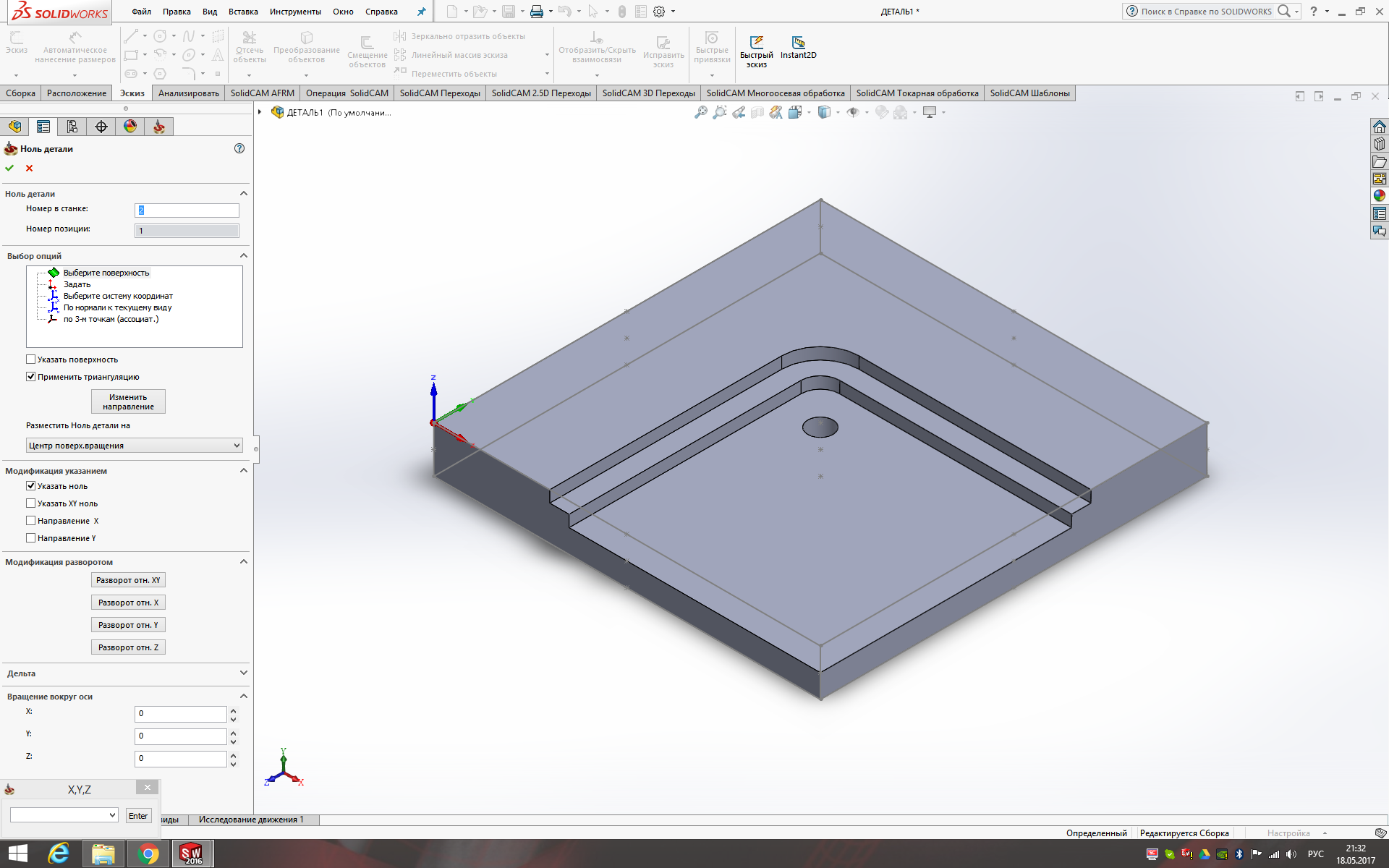Open Instant2D tool in the ribbon
Viewport: 1389px width, 868px height.
pyautogui.click(x=798, y=47)
